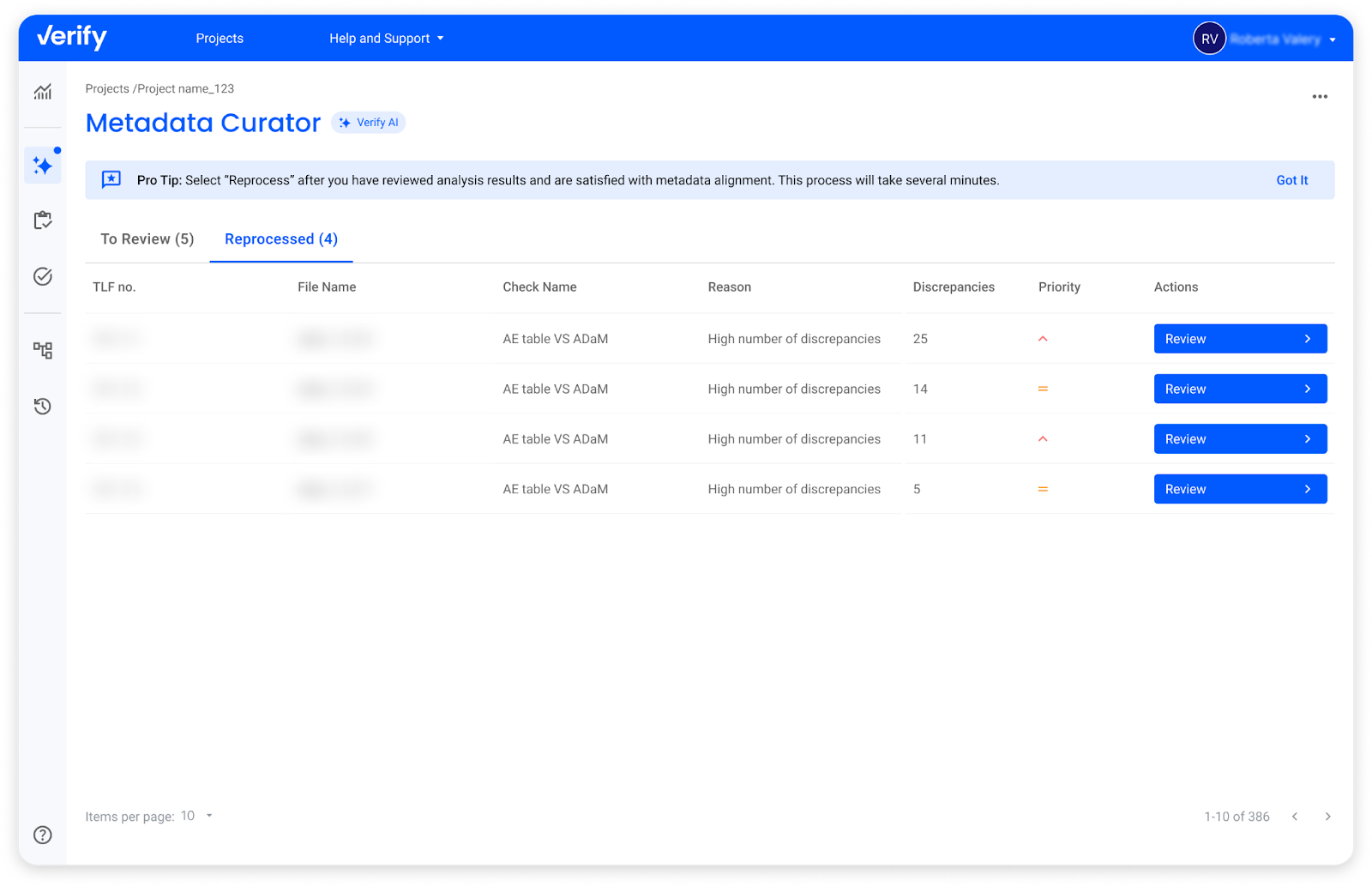The image size is (1372, 887).
Task: Expand the Items per page dropdown
Action: [196, 816]
